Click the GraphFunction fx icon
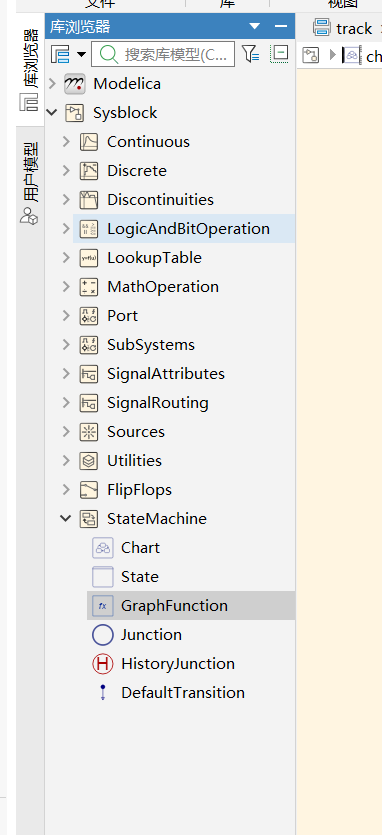 103,606
